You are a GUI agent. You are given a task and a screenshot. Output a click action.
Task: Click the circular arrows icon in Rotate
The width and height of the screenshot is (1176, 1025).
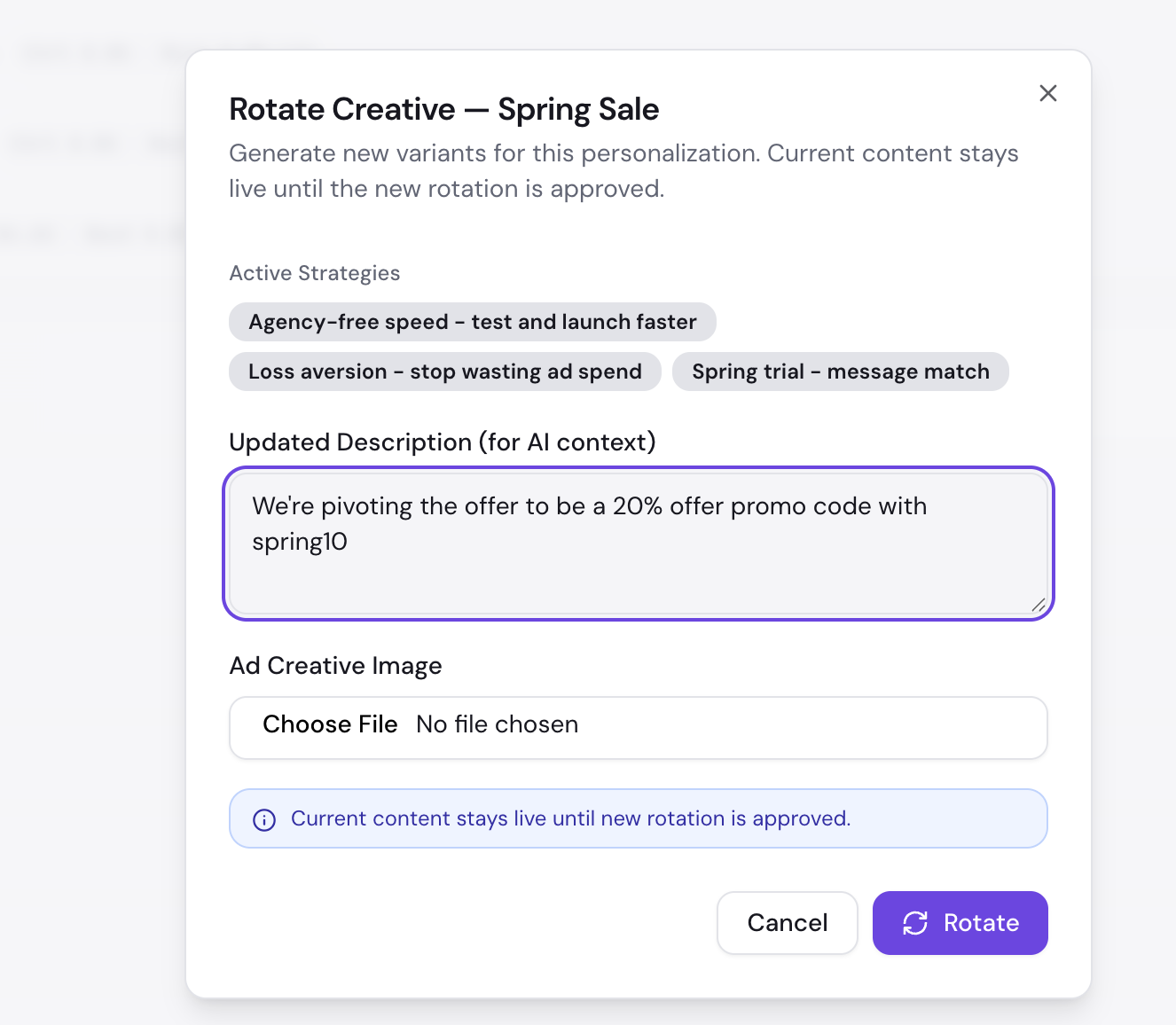point(914,923)
